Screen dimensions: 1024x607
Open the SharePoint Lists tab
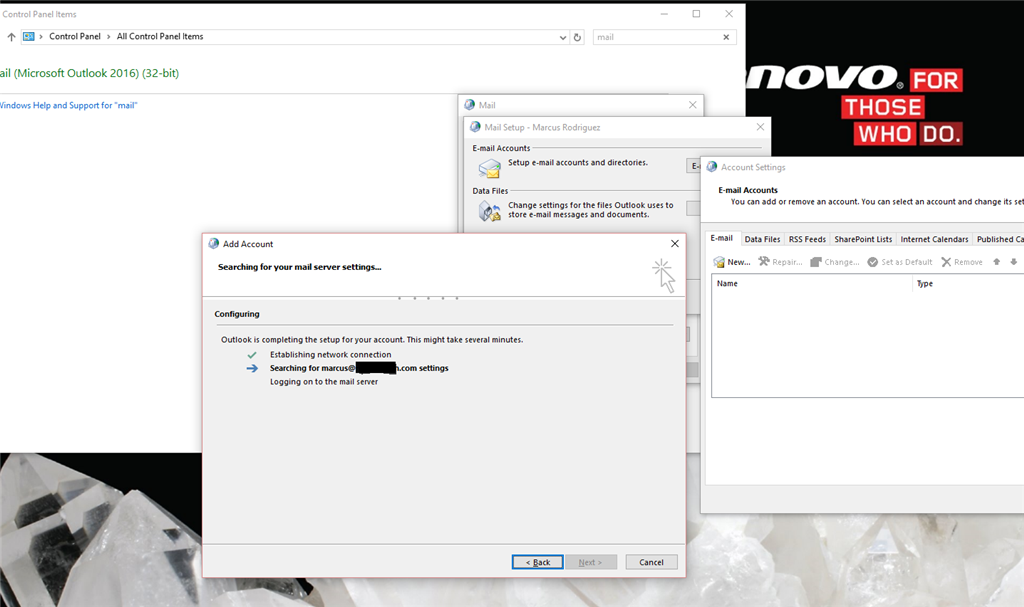point(863,239)
